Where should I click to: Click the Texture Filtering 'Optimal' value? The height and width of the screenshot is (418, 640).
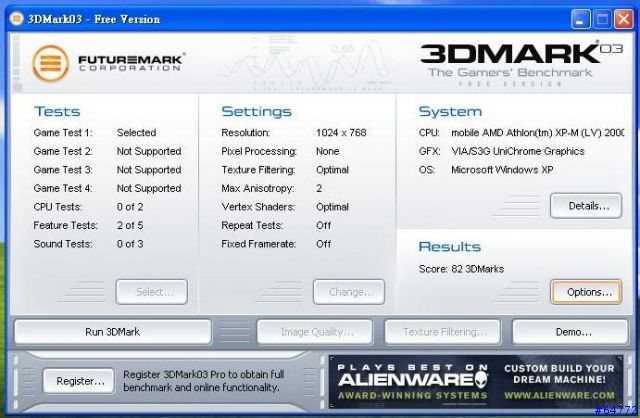(332, 170)
